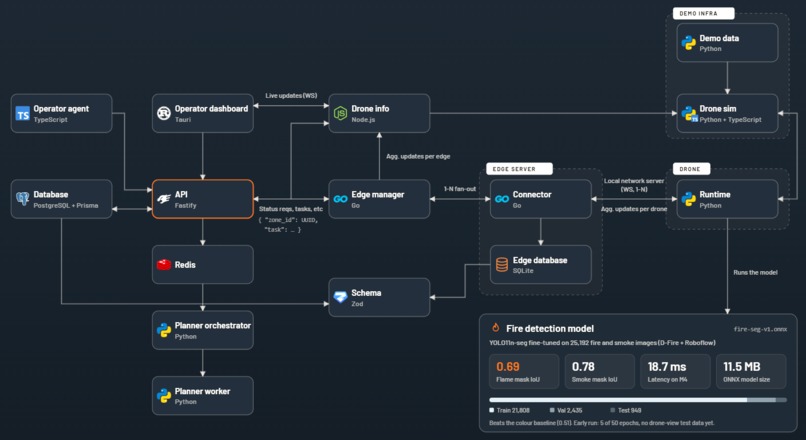Select the Edge manager node title
The width and height of the screenshot is (806, 440).
[378, 195]
